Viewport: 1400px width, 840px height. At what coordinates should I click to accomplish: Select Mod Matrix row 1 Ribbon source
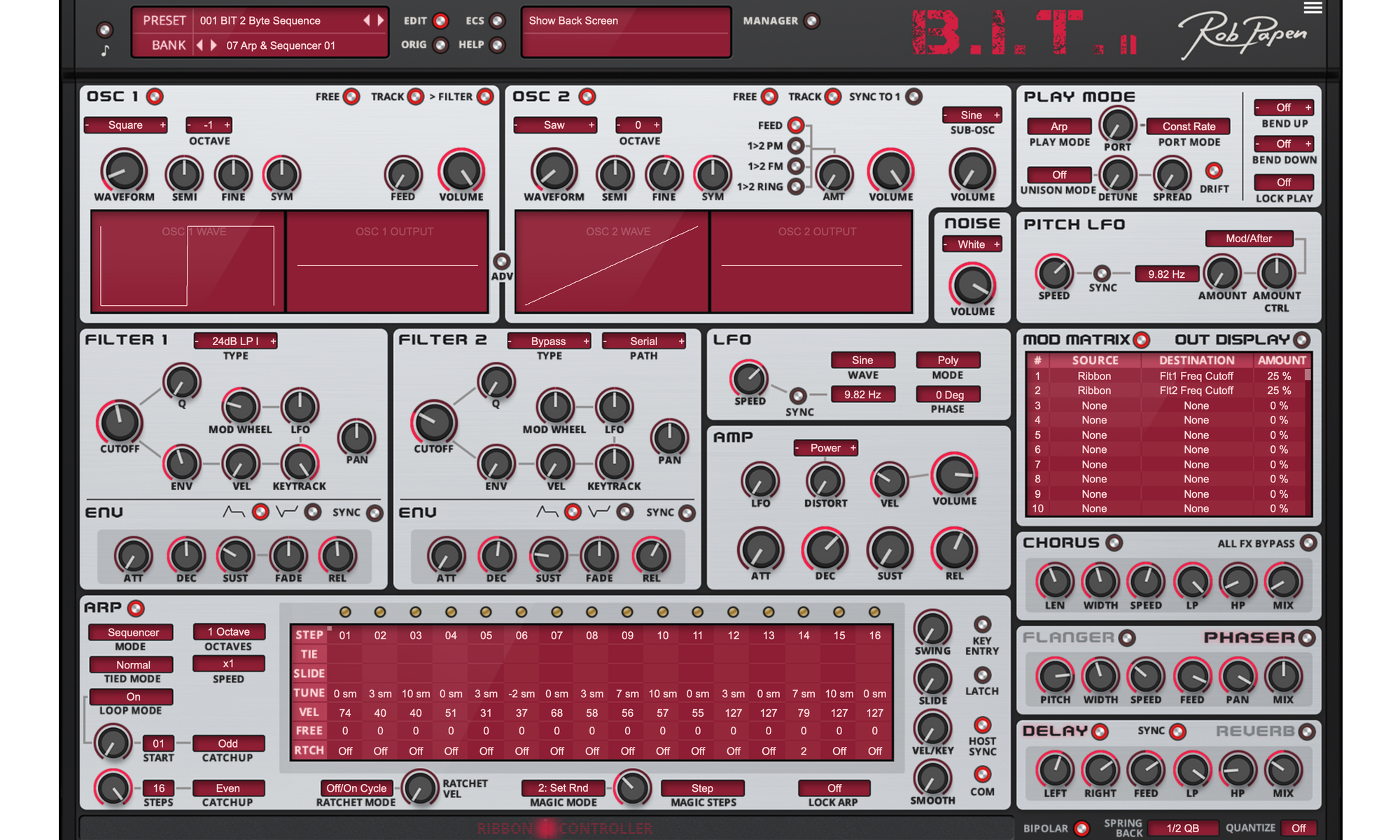coord(1094,376)
